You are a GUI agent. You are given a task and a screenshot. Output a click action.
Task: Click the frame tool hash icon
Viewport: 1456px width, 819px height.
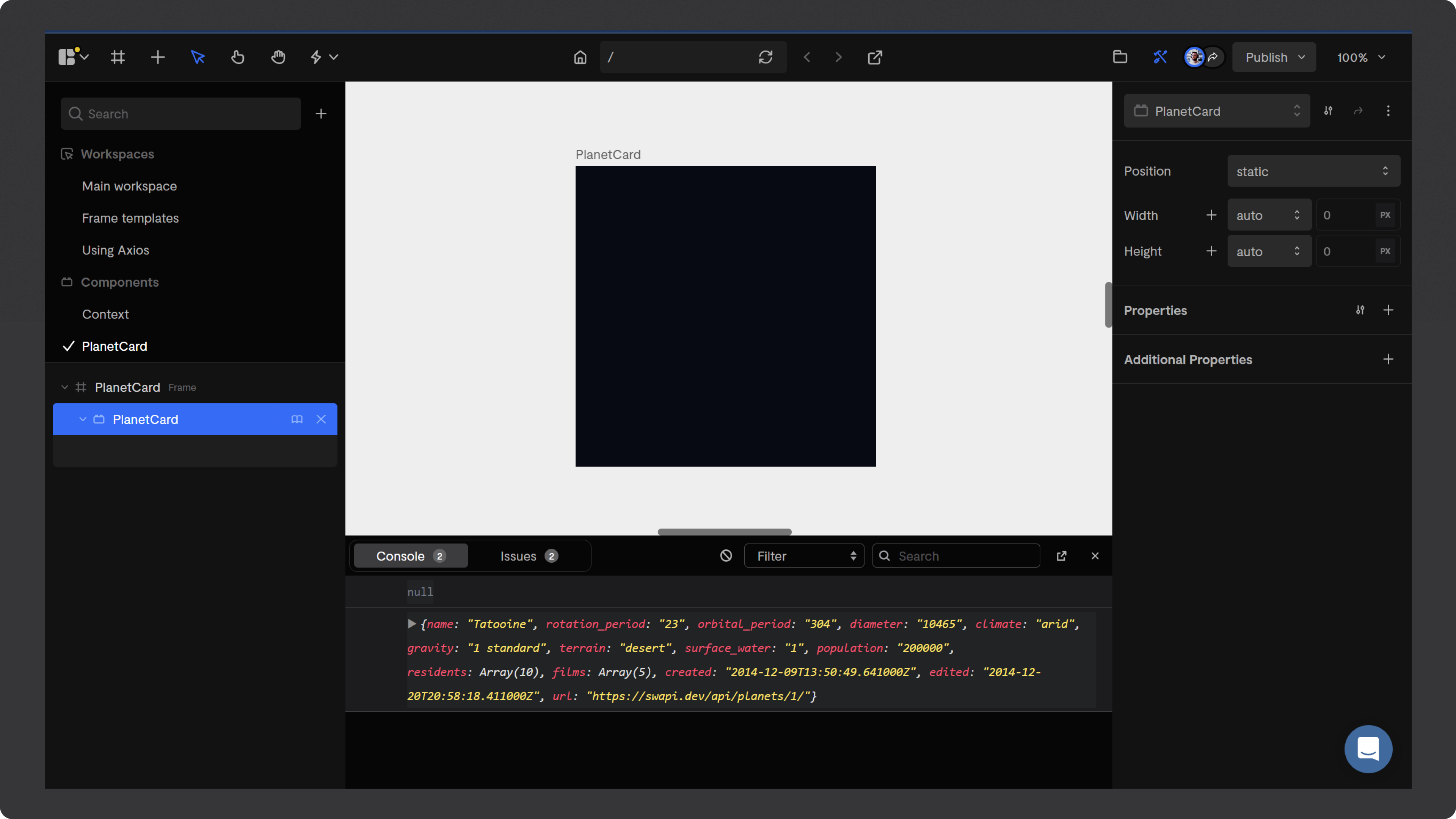[x=118, y=57]
